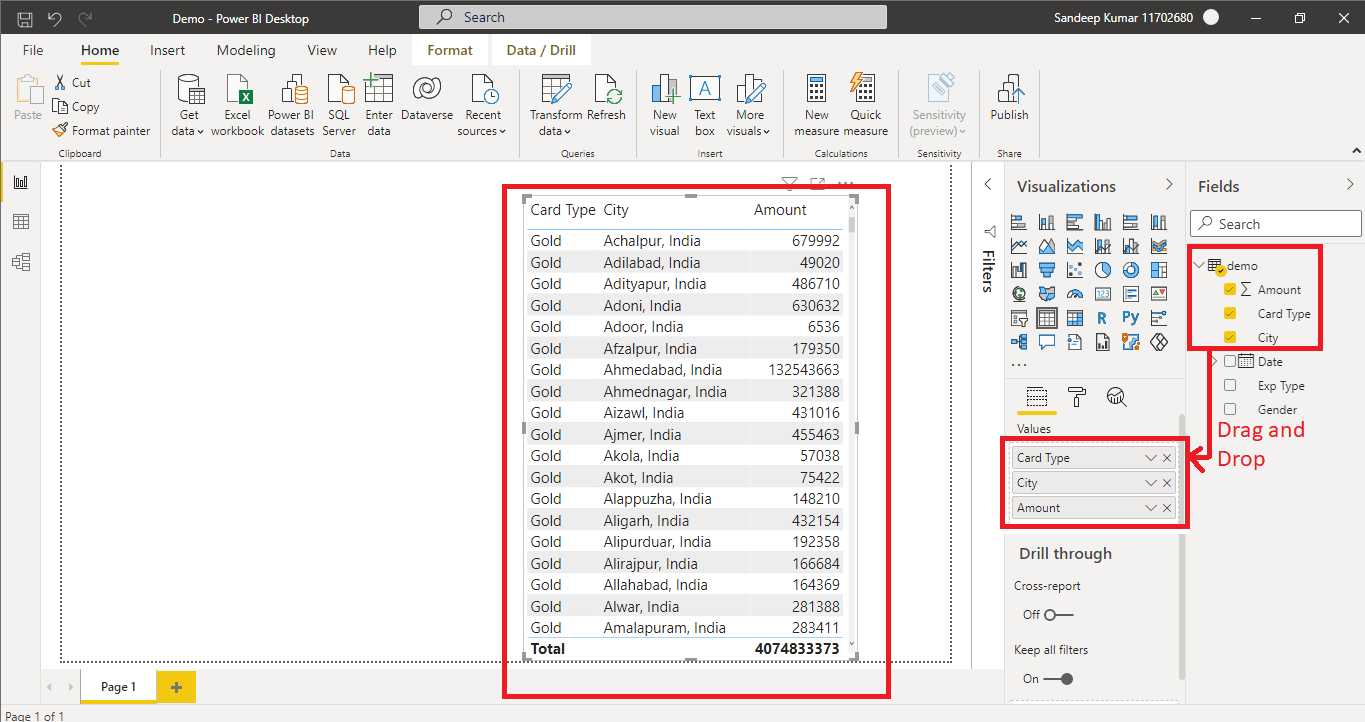Click the Text box insert icon
The image size is (1365, 722).
coord(705,103)
